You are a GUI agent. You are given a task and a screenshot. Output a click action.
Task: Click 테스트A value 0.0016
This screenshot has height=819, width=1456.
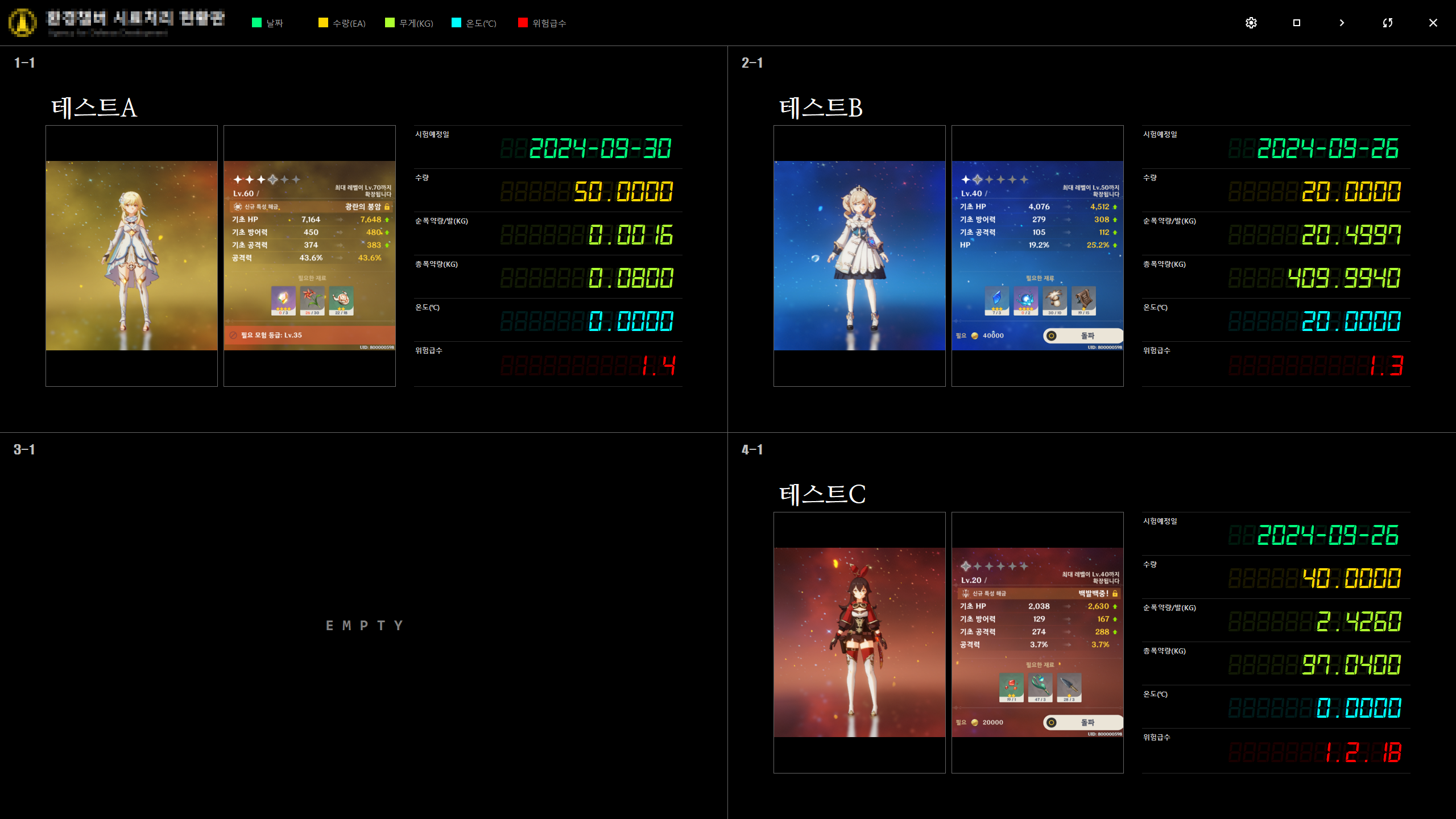(x=631, y=235)
